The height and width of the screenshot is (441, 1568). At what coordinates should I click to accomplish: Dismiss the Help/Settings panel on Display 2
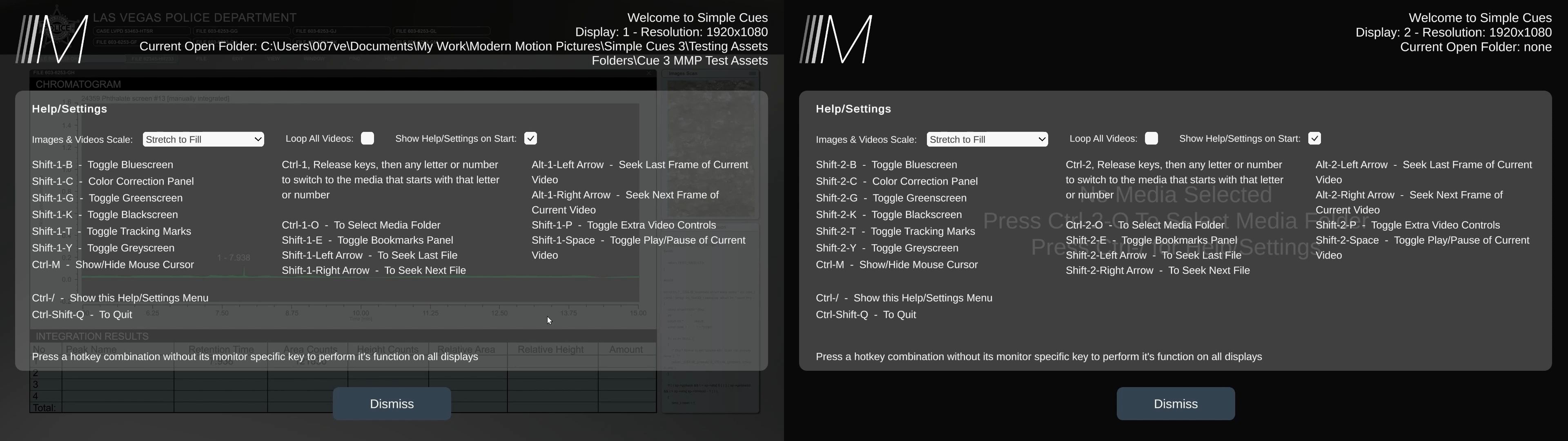click(x=1176, y=404)
